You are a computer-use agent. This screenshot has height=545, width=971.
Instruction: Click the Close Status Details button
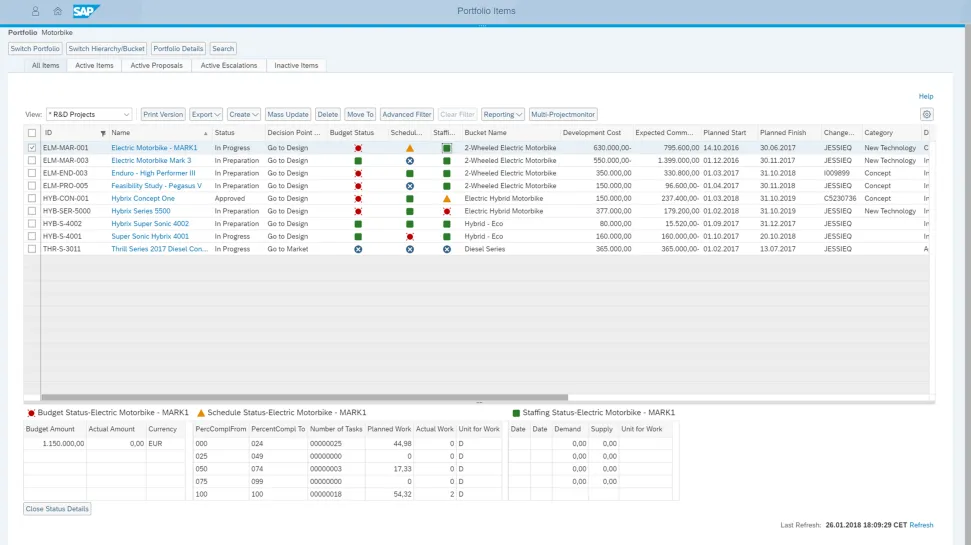(x=57, y=509)
